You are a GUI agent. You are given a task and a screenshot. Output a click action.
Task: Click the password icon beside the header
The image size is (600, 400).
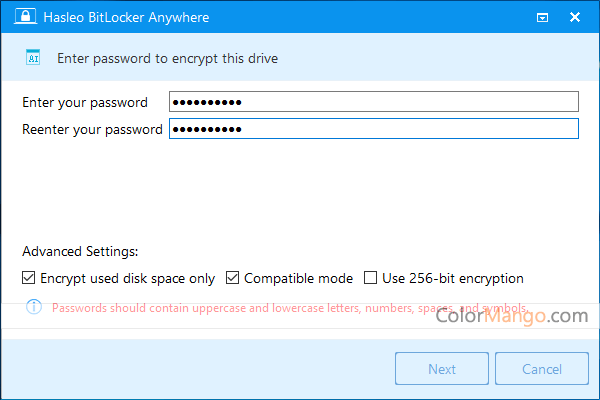coord(32,58)
